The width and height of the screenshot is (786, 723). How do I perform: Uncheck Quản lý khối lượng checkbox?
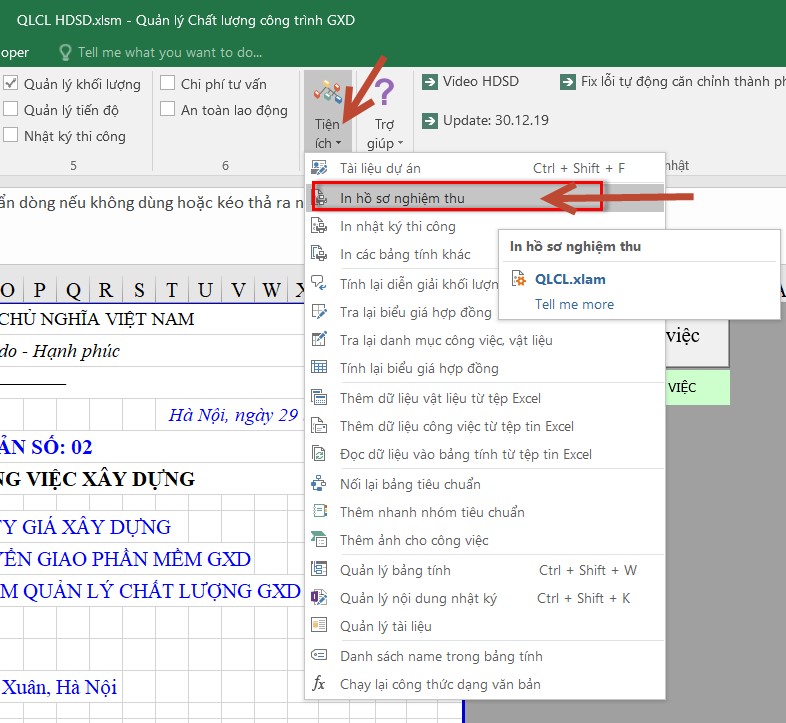(11, 84)
